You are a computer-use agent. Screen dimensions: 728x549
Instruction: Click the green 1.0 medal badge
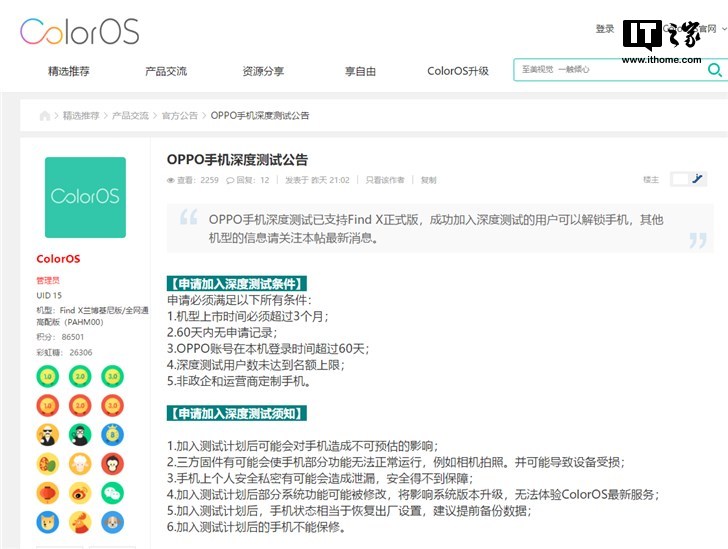(48, 376)
